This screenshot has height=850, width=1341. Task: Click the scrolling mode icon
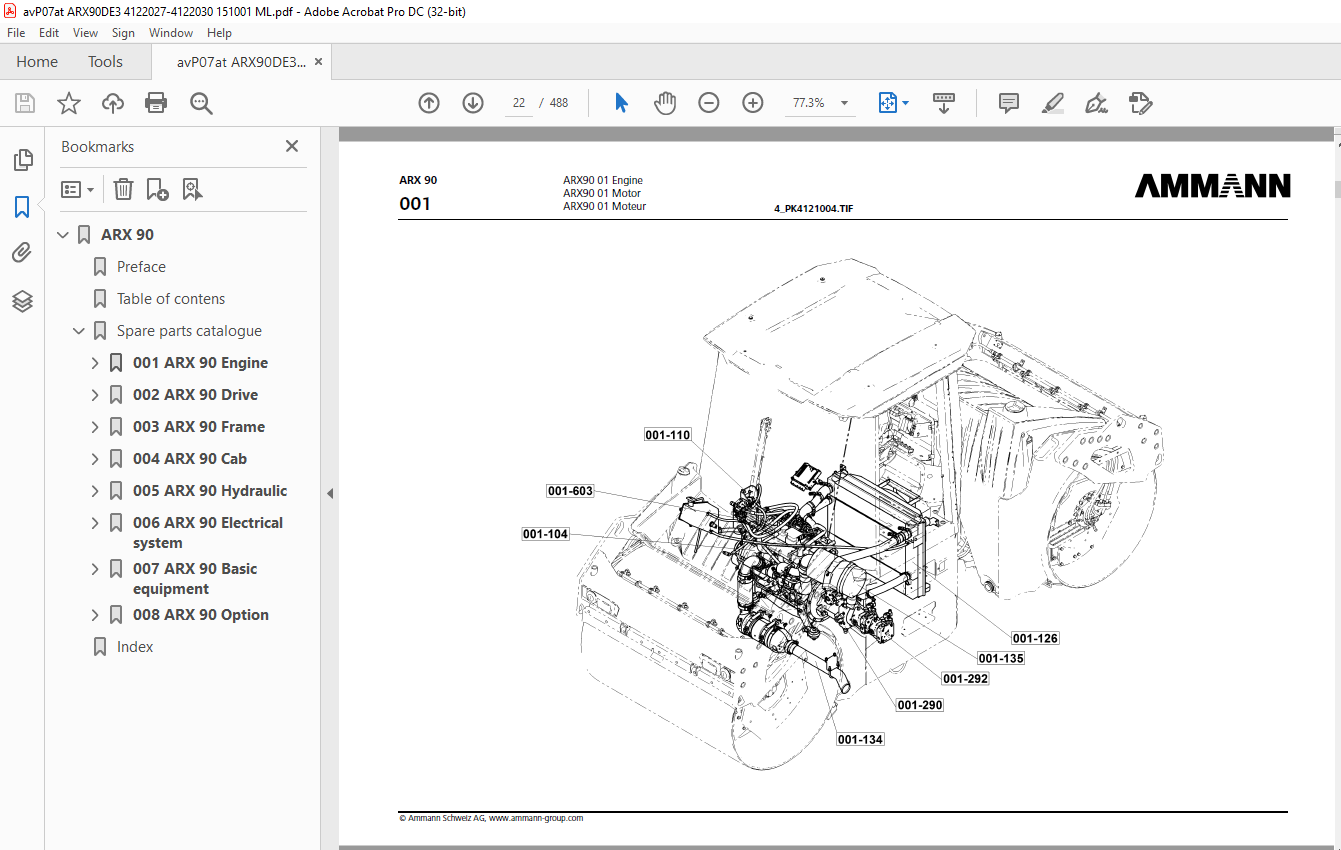point(944,103)
